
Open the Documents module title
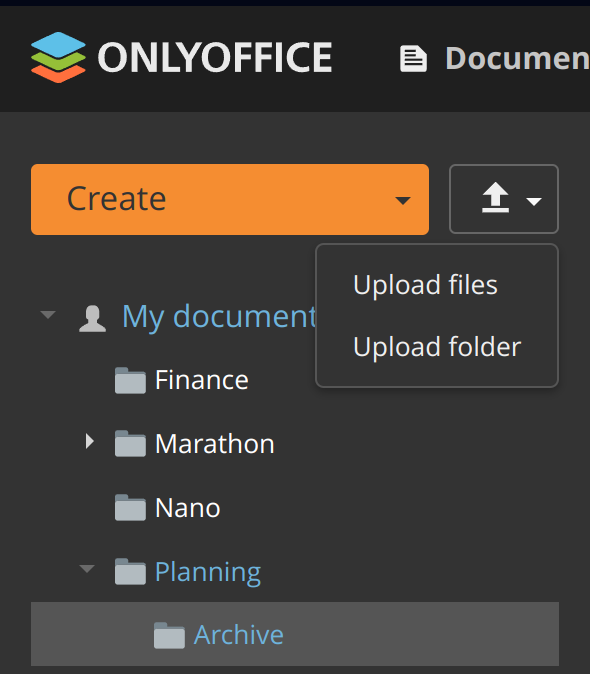click(517, 58)
